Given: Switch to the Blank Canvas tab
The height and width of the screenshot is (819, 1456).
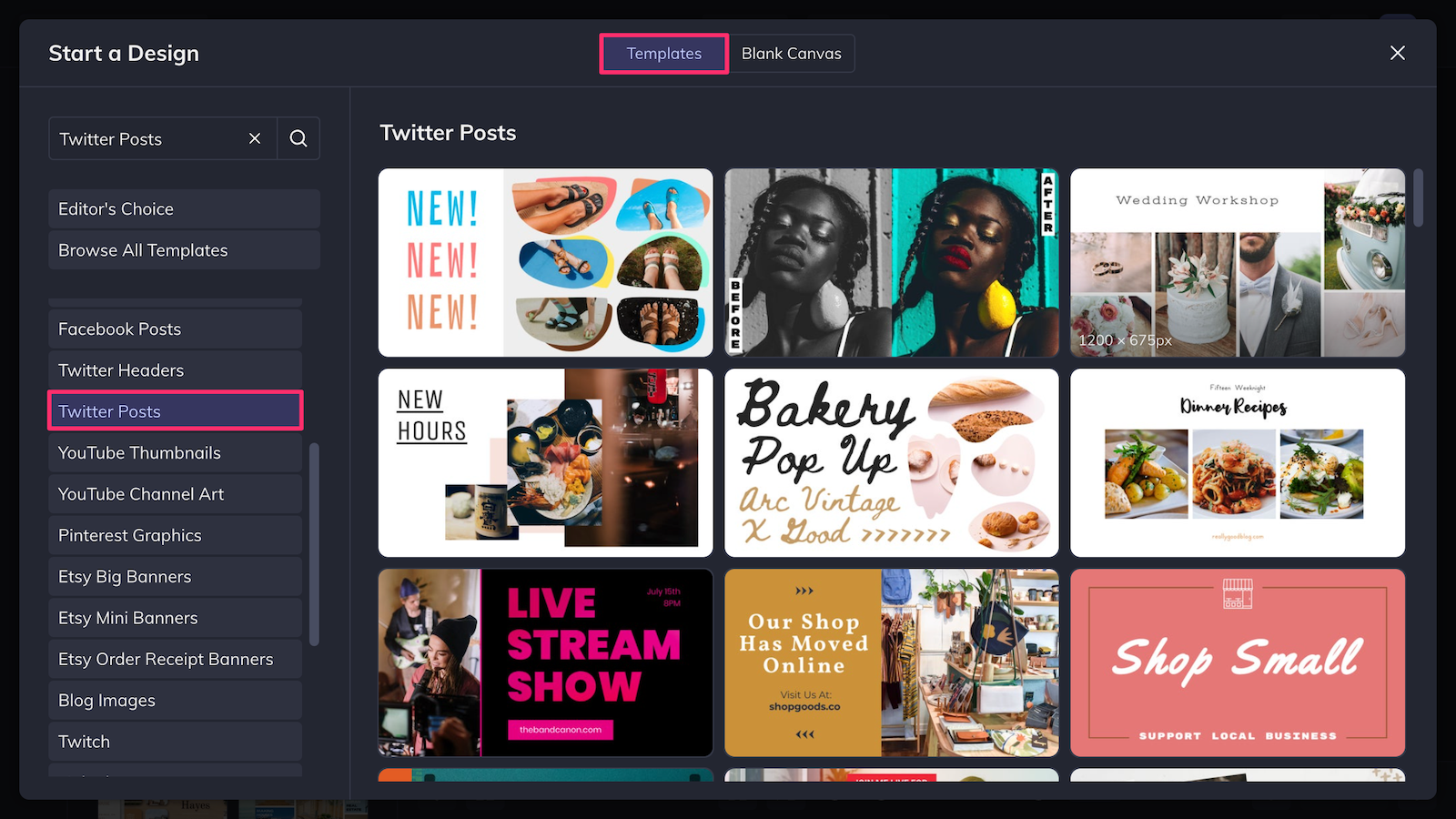Looking at the screenshot, I should pos(791,53).
